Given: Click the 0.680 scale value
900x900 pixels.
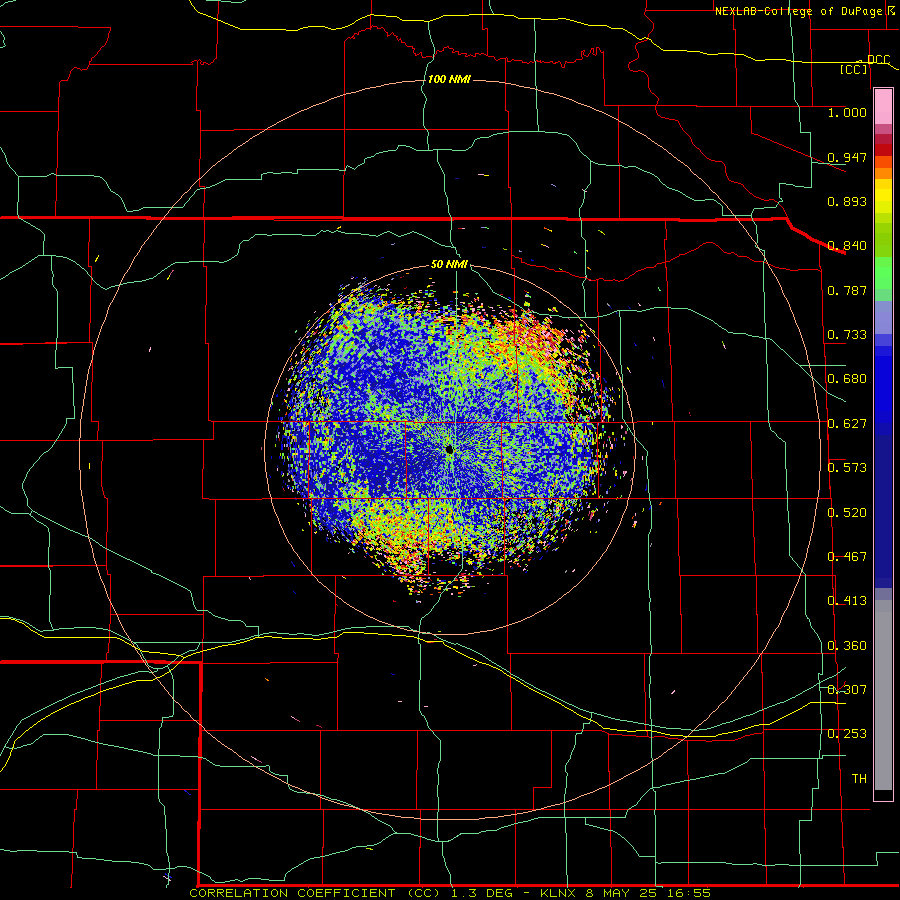Looking at the screenshot, I should 847,379.
